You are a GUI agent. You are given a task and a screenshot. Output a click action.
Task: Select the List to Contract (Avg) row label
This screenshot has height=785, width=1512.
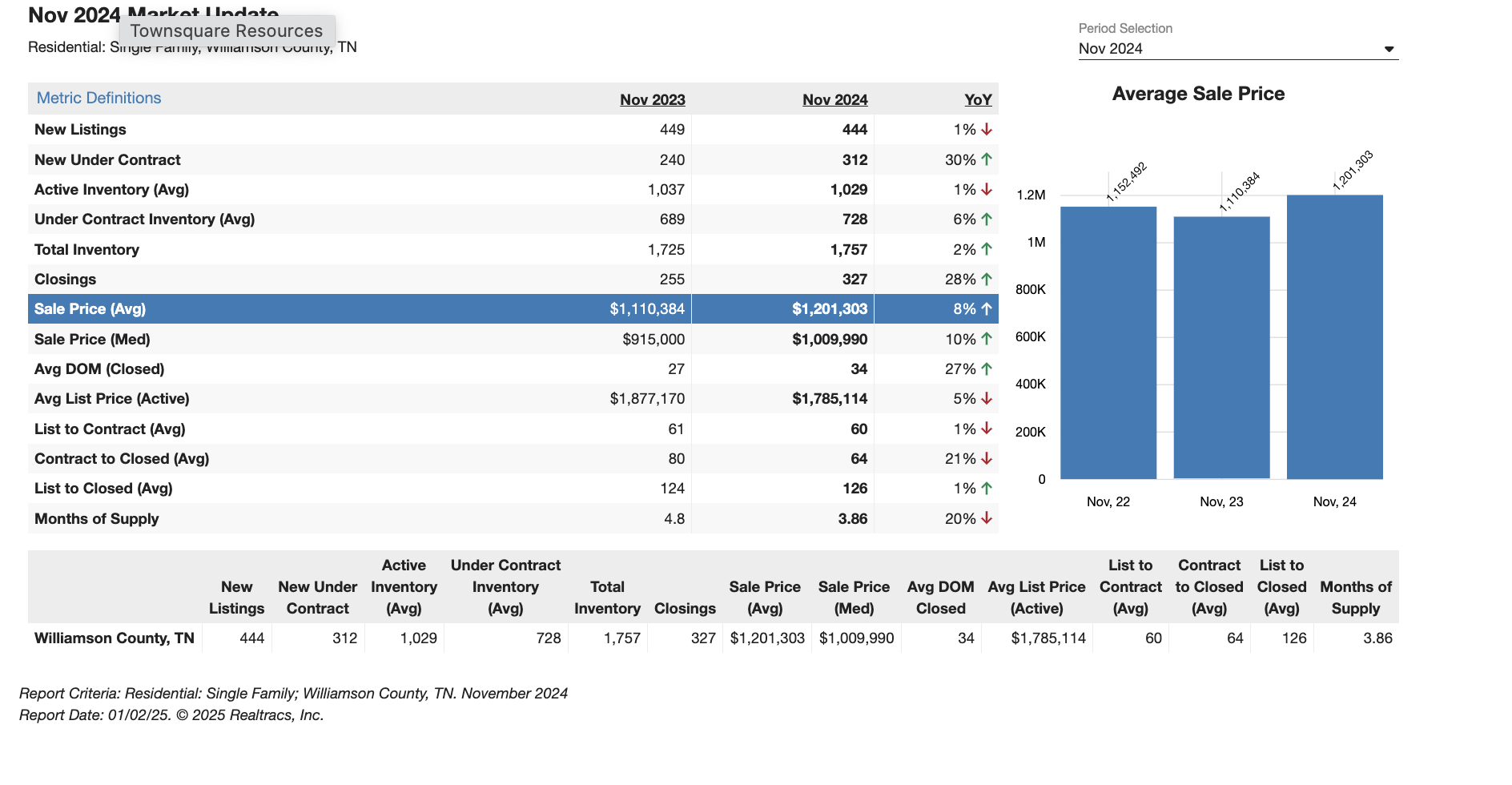pos(110,429)
